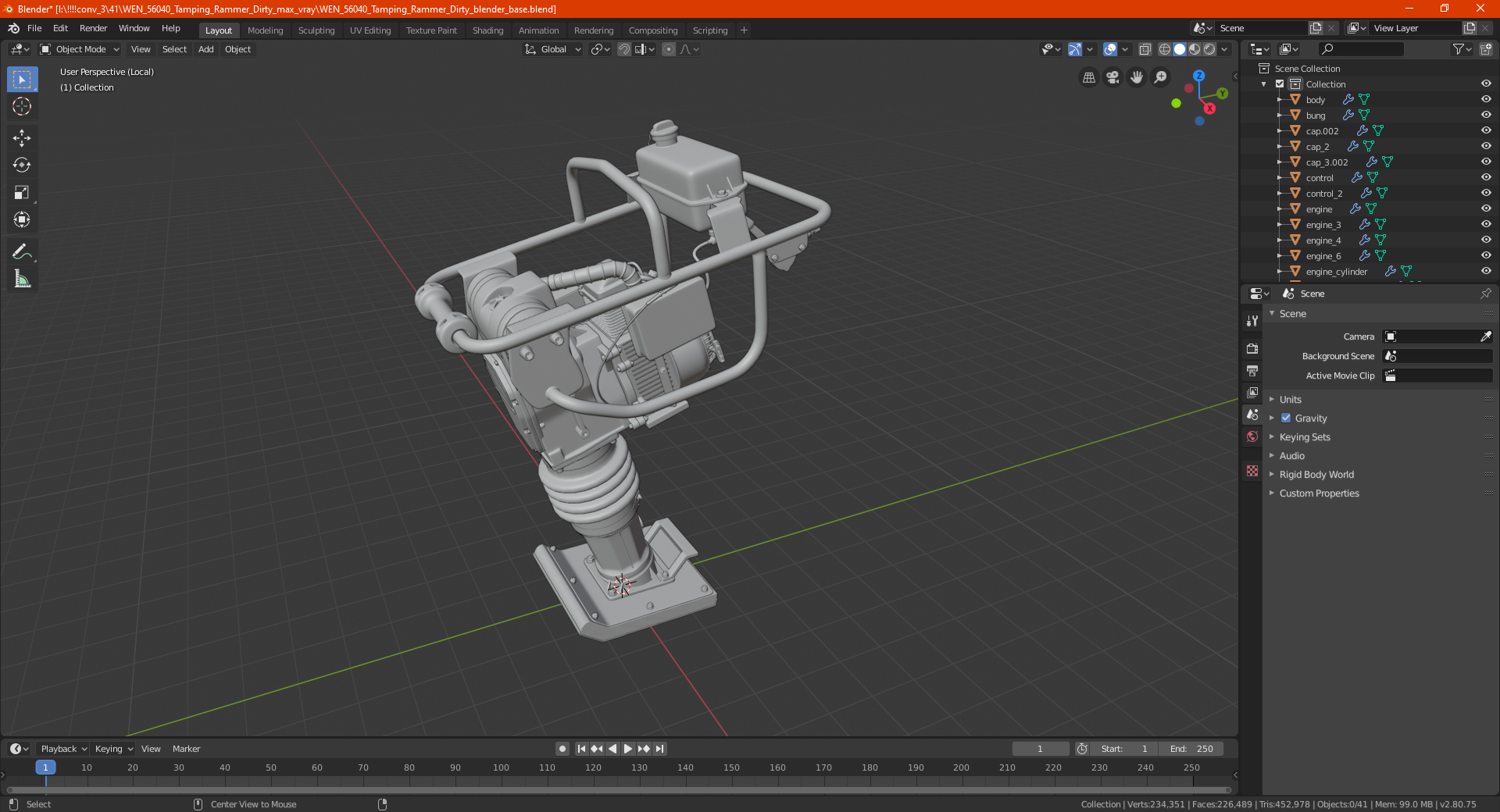1500x812 pixels.
Task: Hide the bung object
Action: tap(1486, 115)
